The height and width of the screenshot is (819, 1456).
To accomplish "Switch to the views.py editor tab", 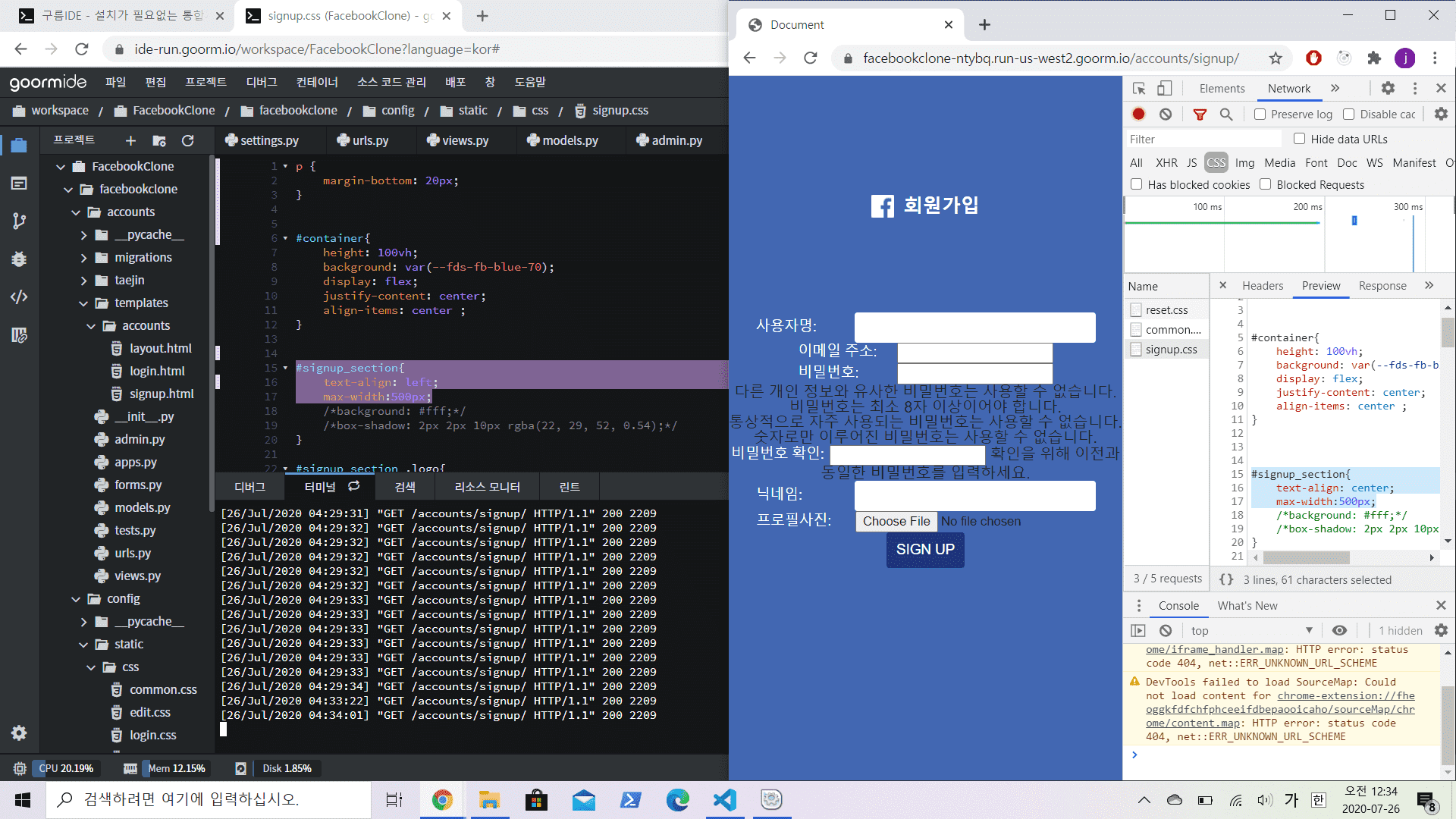I will click(458, 140).
